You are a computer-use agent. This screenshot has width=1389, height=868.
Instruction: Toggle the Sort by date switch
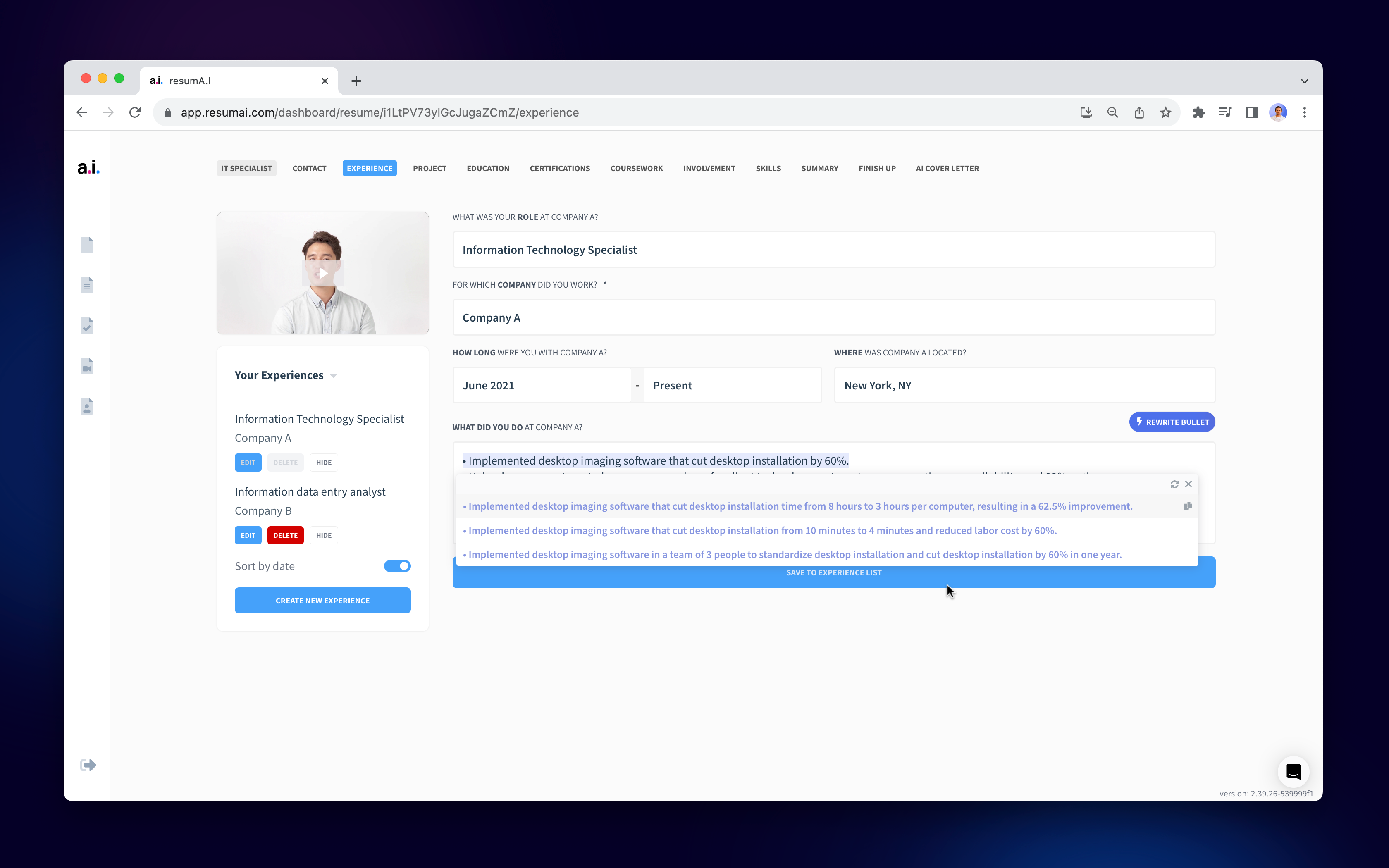(397, 566)
